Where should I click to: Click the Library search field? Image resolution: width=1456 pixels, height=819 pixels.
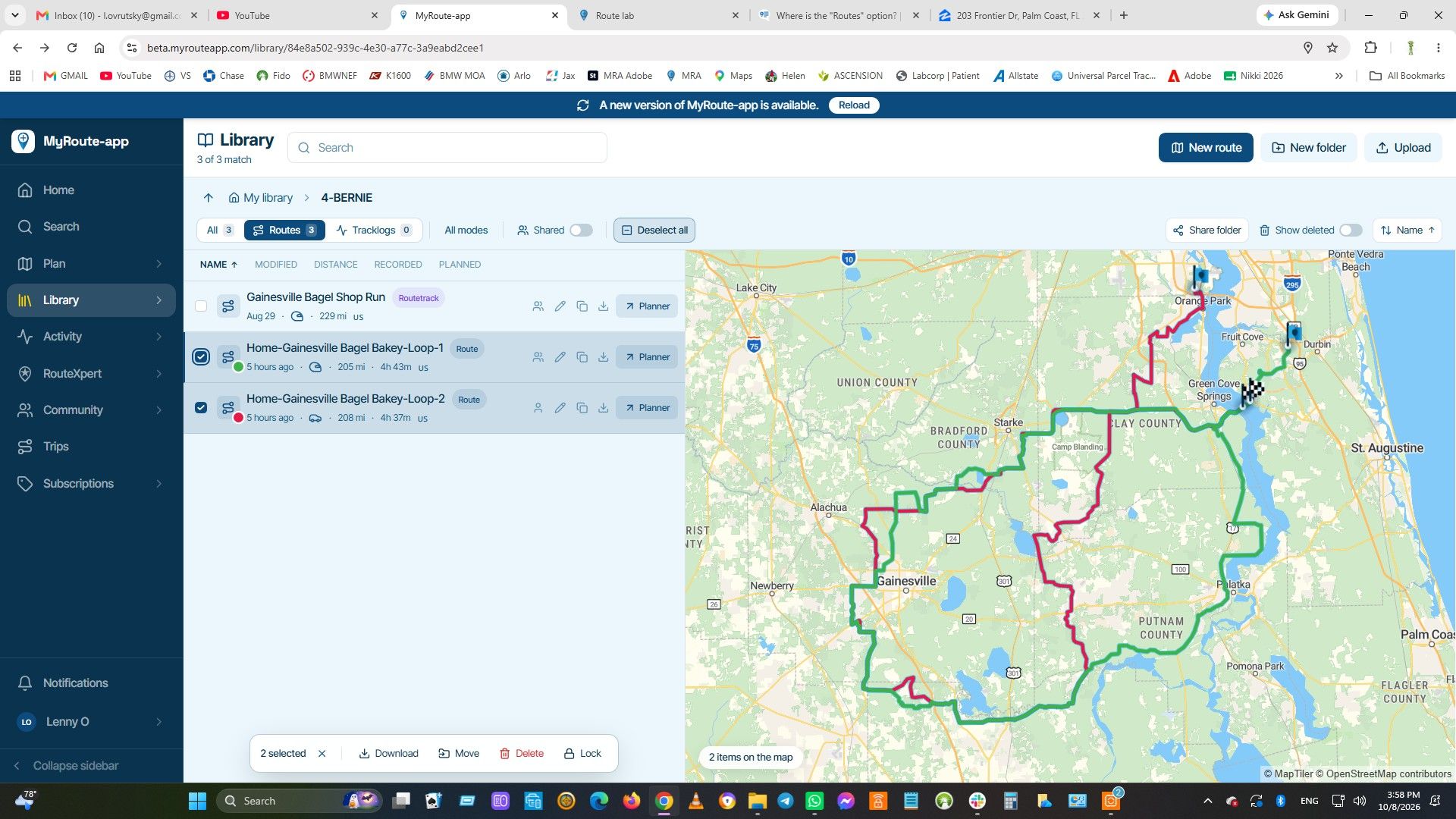(x=447, y=148)
